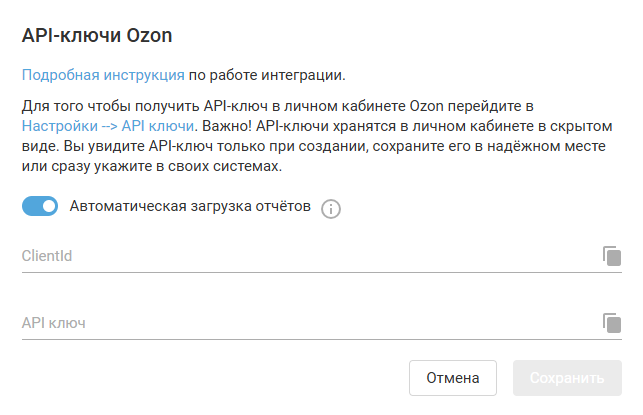The image size is (643, 415).
Task: Follow the Настройки --> API ключи link
Action: 109,127
